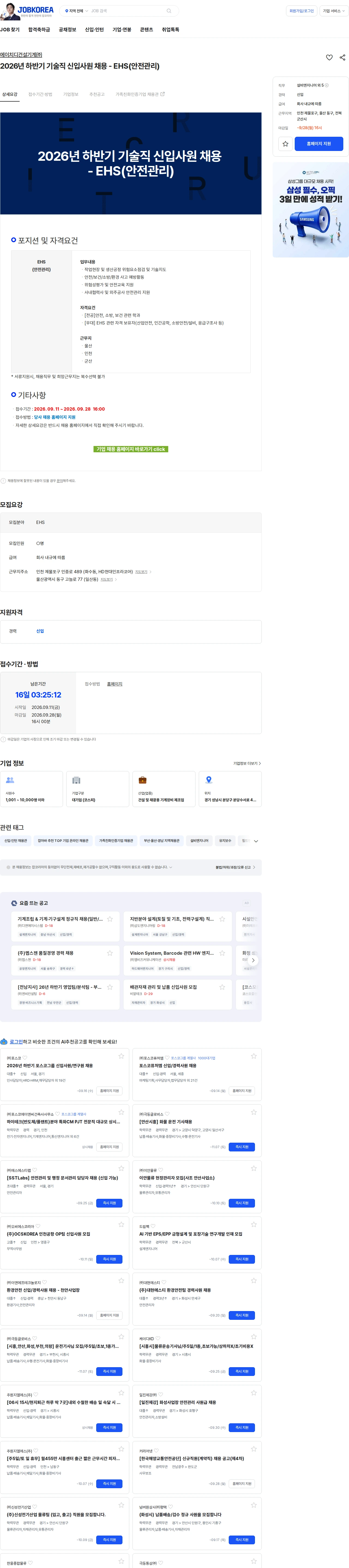Click the 기업 채용 홈페이지 바로가기 click button
The image size is (349, 1568).
tap(131, 449)
